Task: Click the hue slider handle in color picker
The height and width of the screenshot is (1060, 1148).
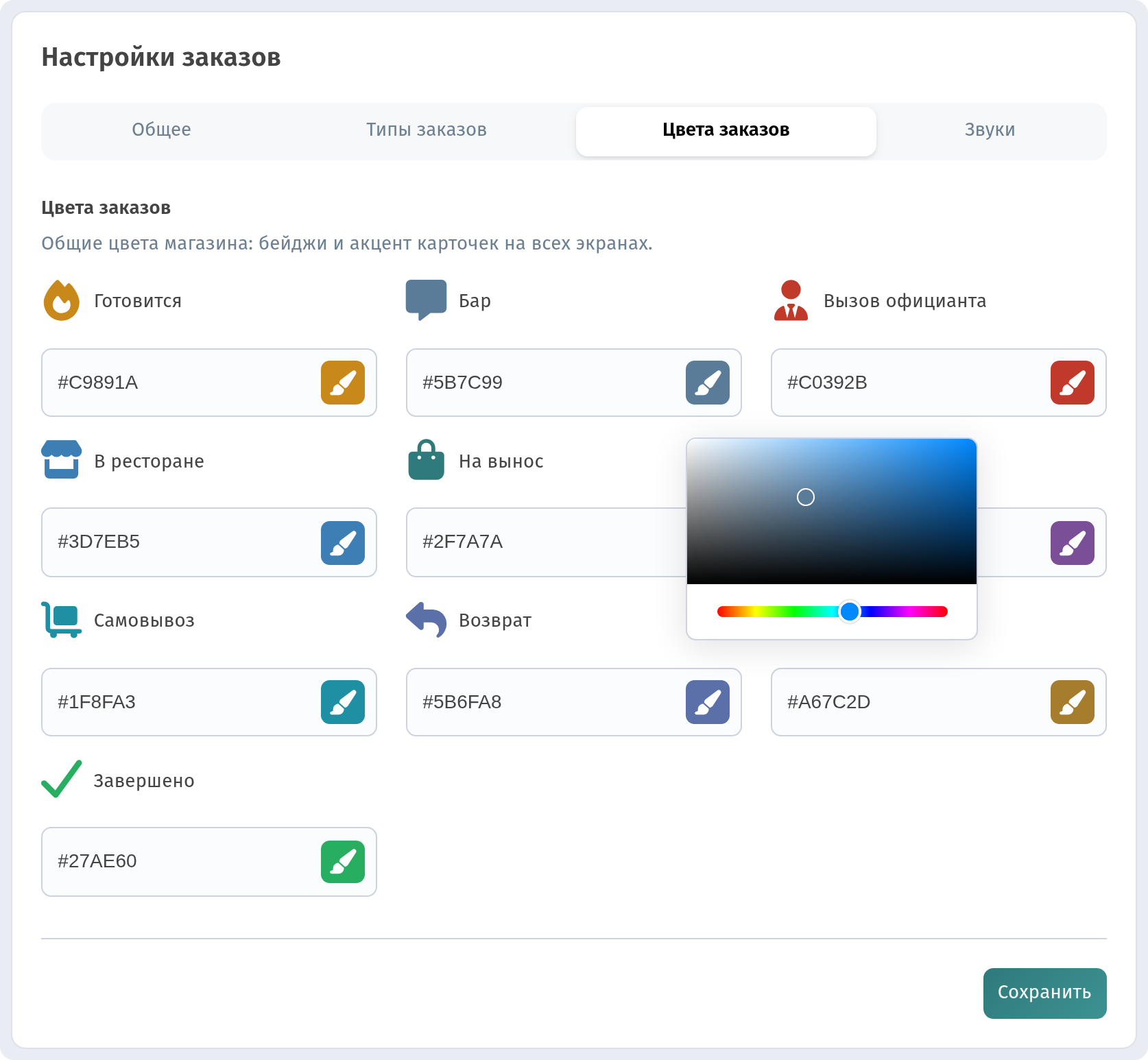Action: click(x=850, y=612)
